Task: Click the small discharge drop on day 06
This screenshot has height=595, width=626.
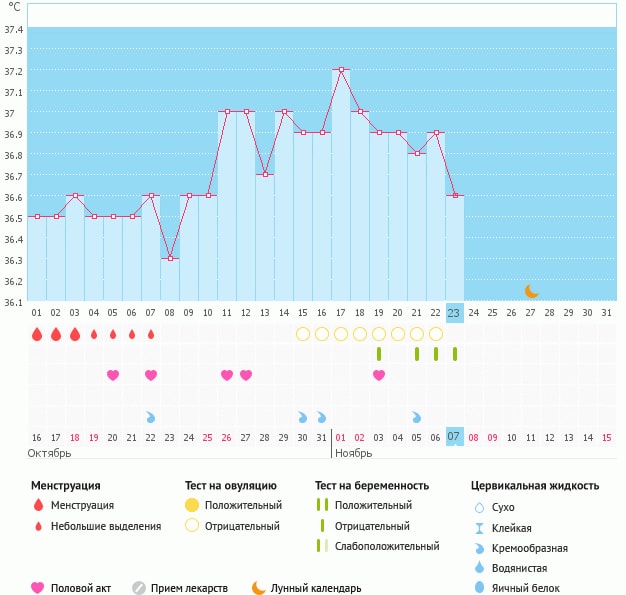Action: click(132, 334)
